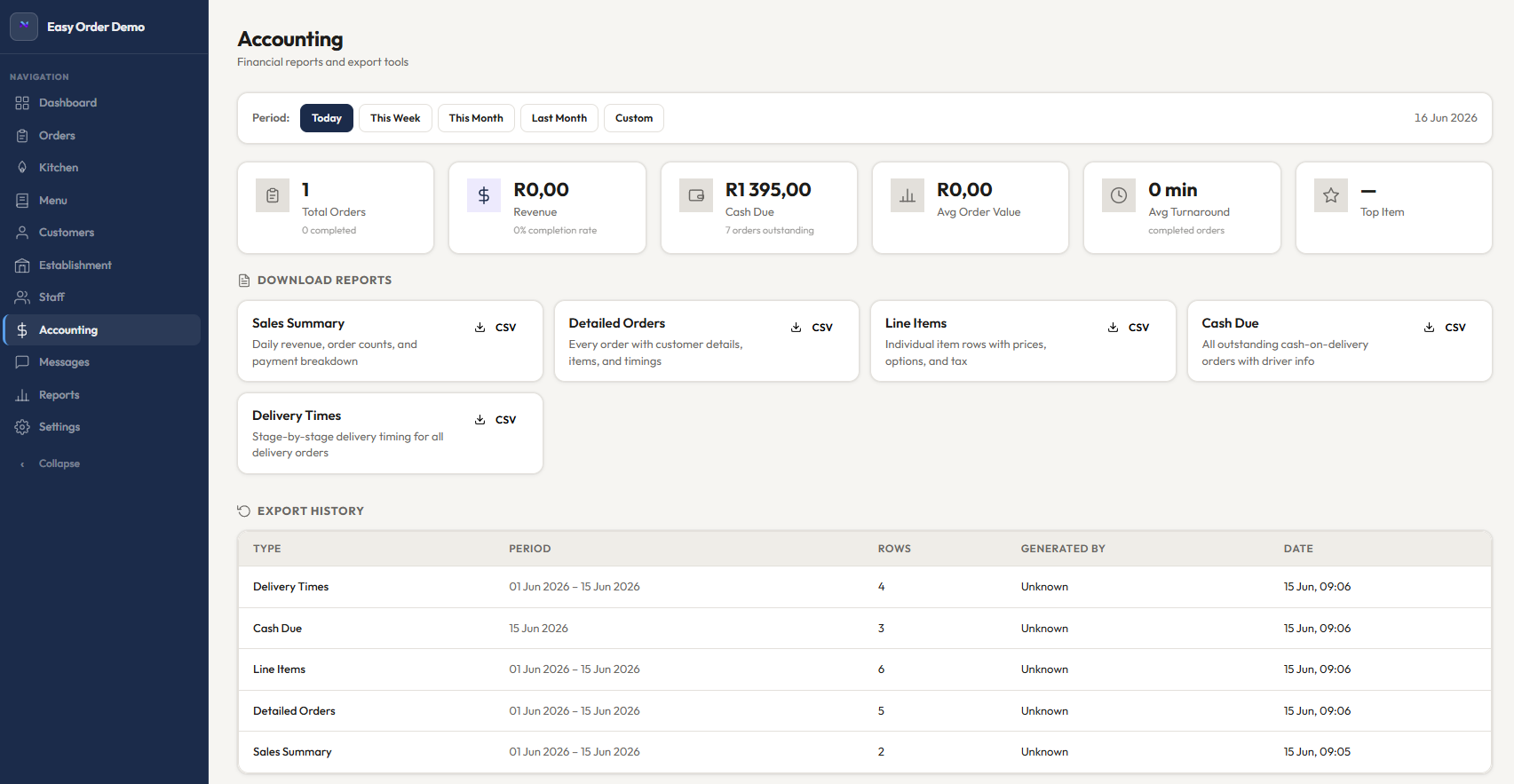The height and width of the screenshot is (784, 1514).
Task: Click the DATE column header
Action: coord(1298,549)
